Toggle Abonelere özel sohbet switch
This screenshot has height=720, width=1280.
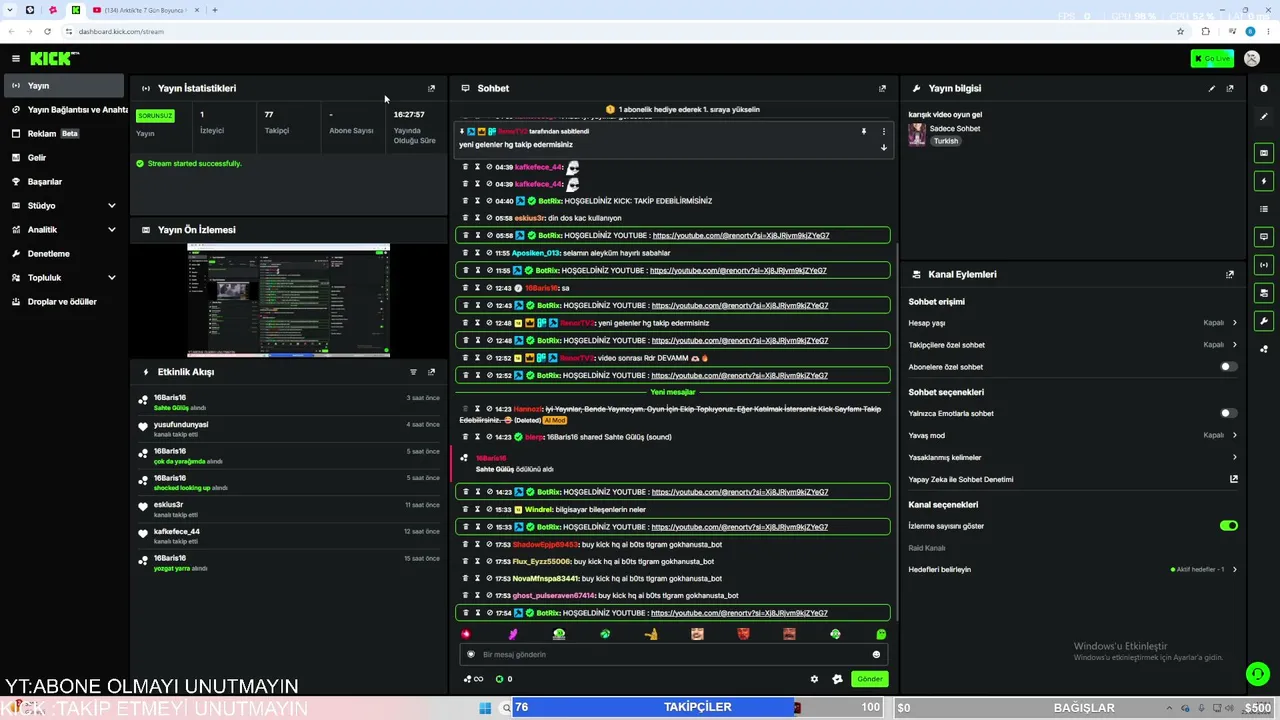[1228, 367]
